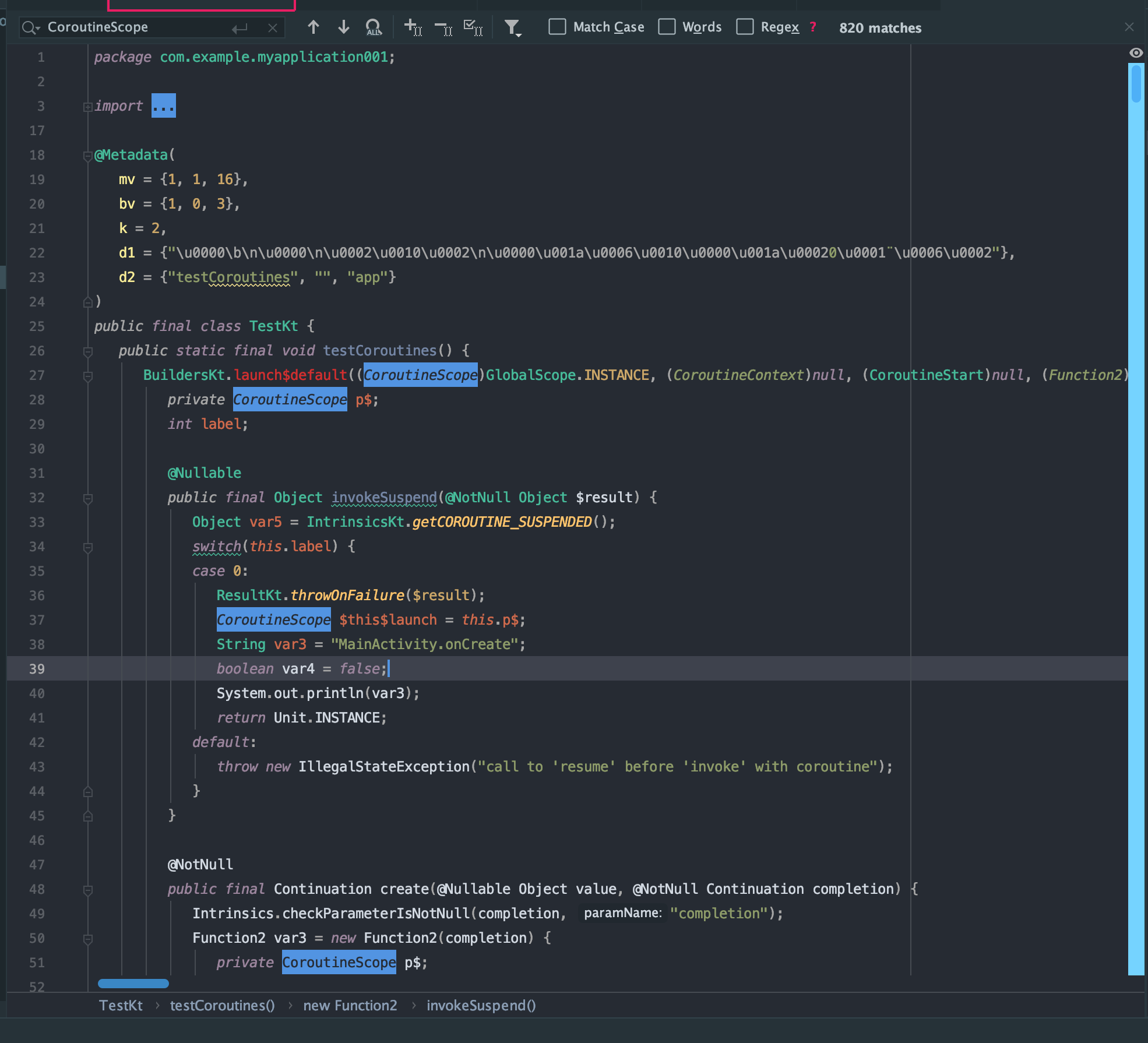Unselect occurrence icon in find bar
This screenshot has width=1148, height=1043.
[x=443, y=27]
